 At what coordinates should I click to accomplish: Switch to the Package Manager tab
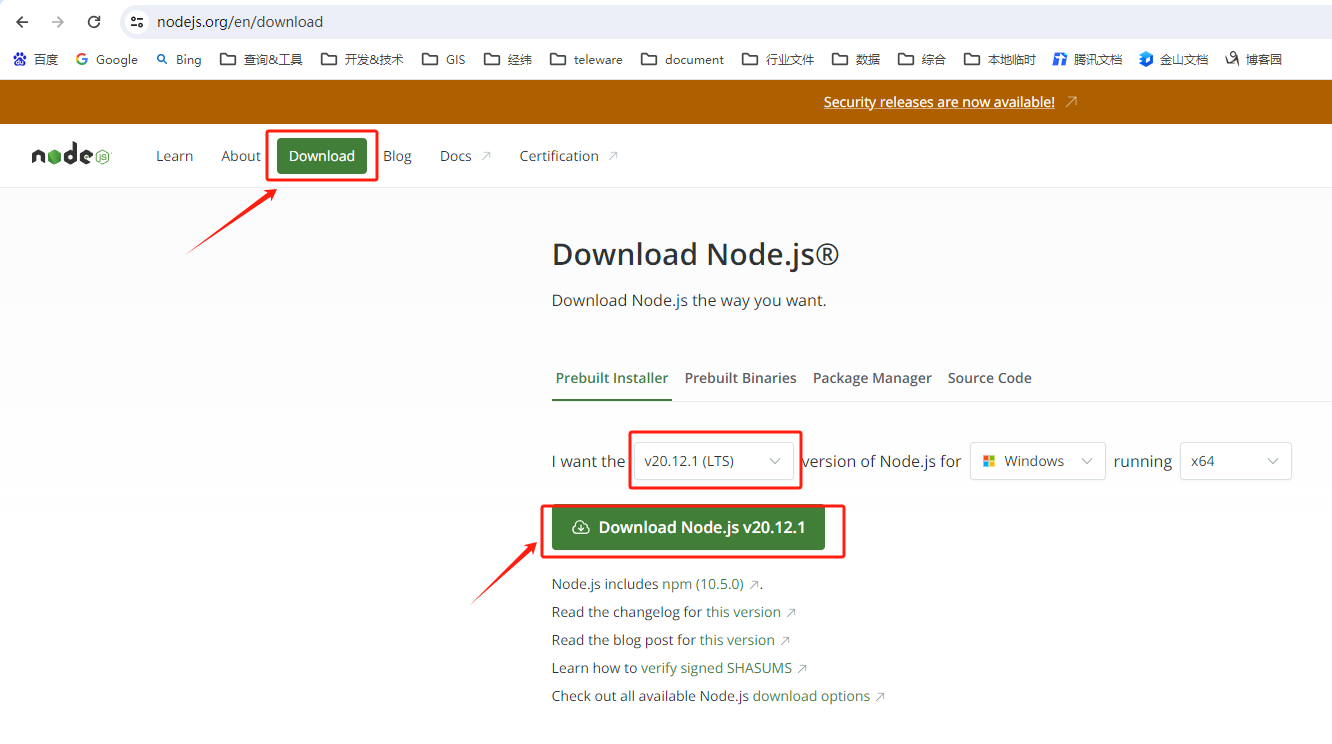click(x=872, y=378)
